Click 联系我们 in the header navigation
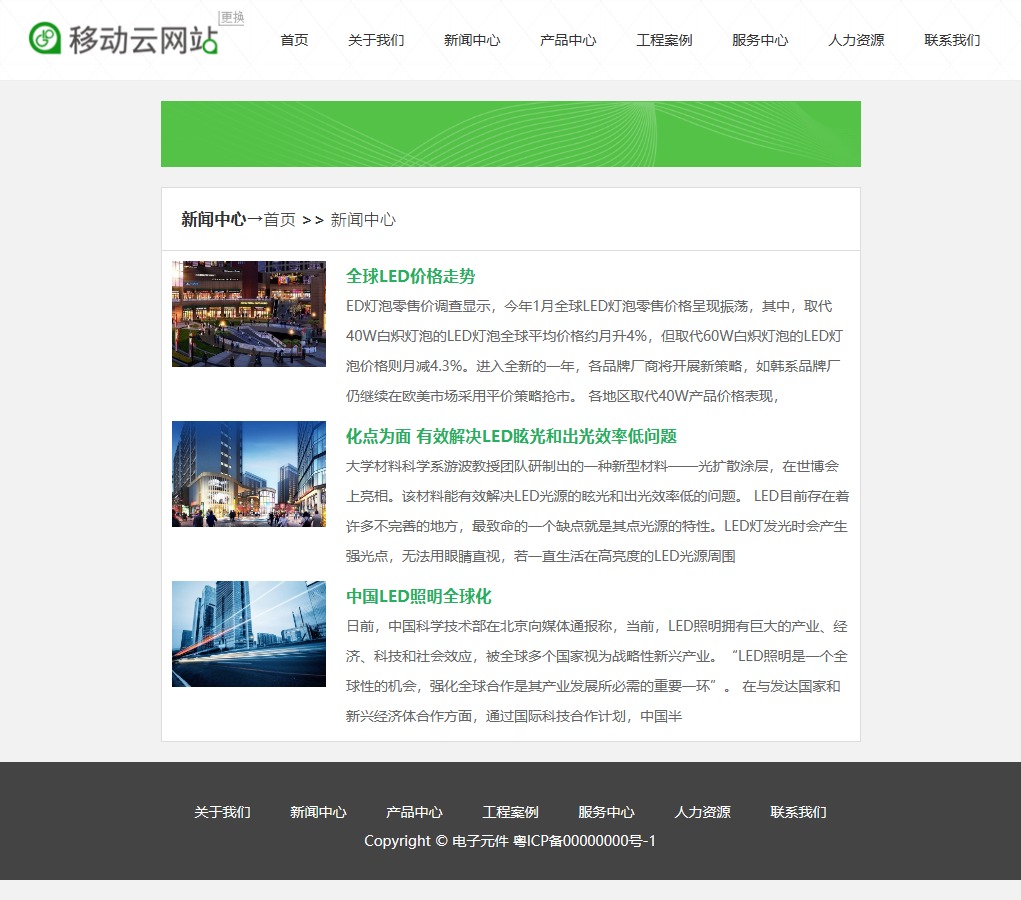1021x900 pixels. click(x=952, y=40)
